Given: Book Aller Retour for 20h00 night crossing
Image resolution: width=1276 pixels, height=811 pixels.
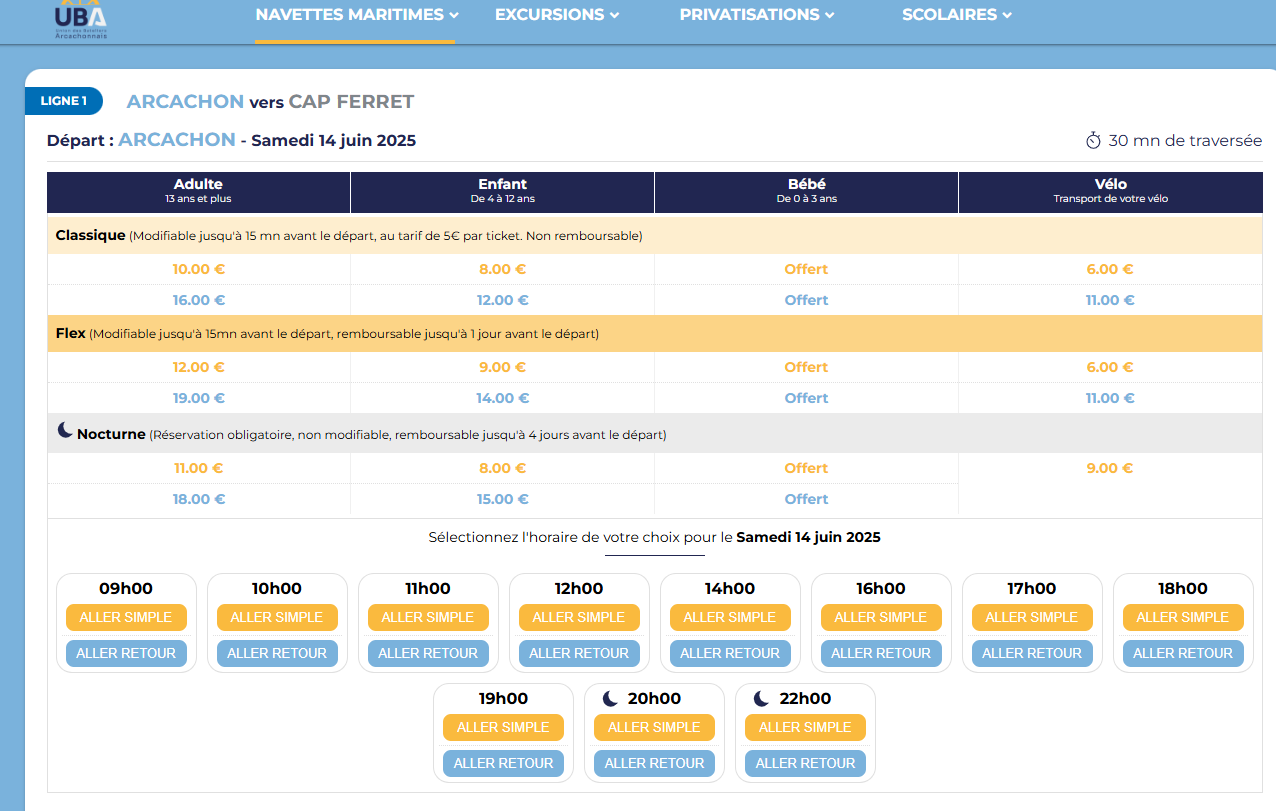Looking at the screenshot, I should click(654, 763).
